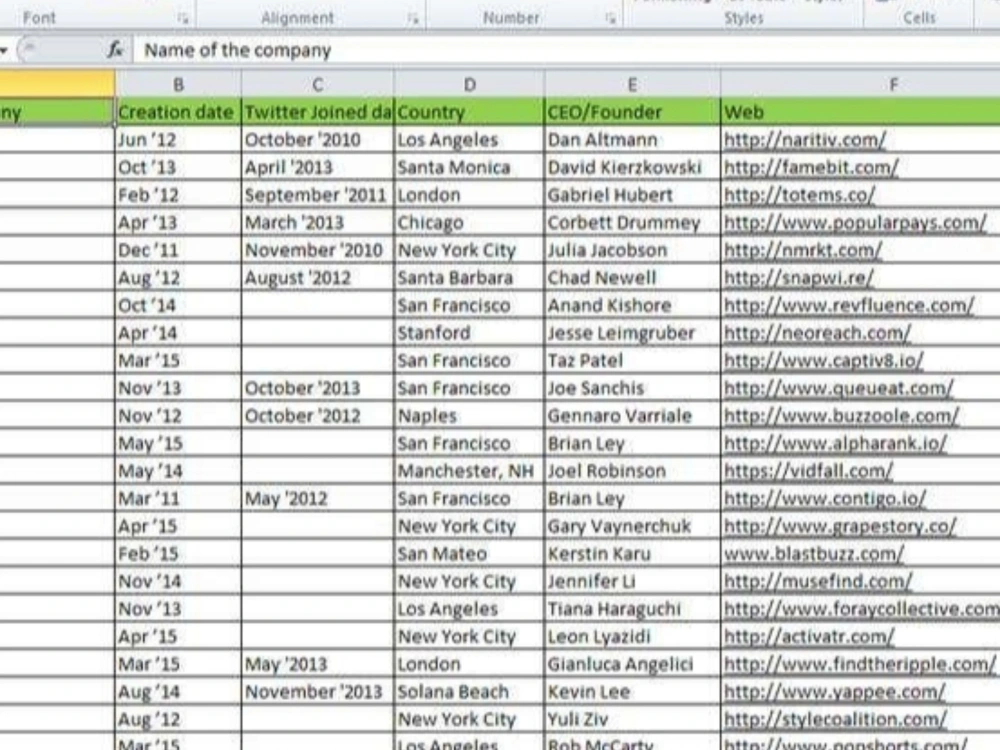1000x750 pixels.
Task: Open the yappee.com link
Action: [x=835, y=692]
